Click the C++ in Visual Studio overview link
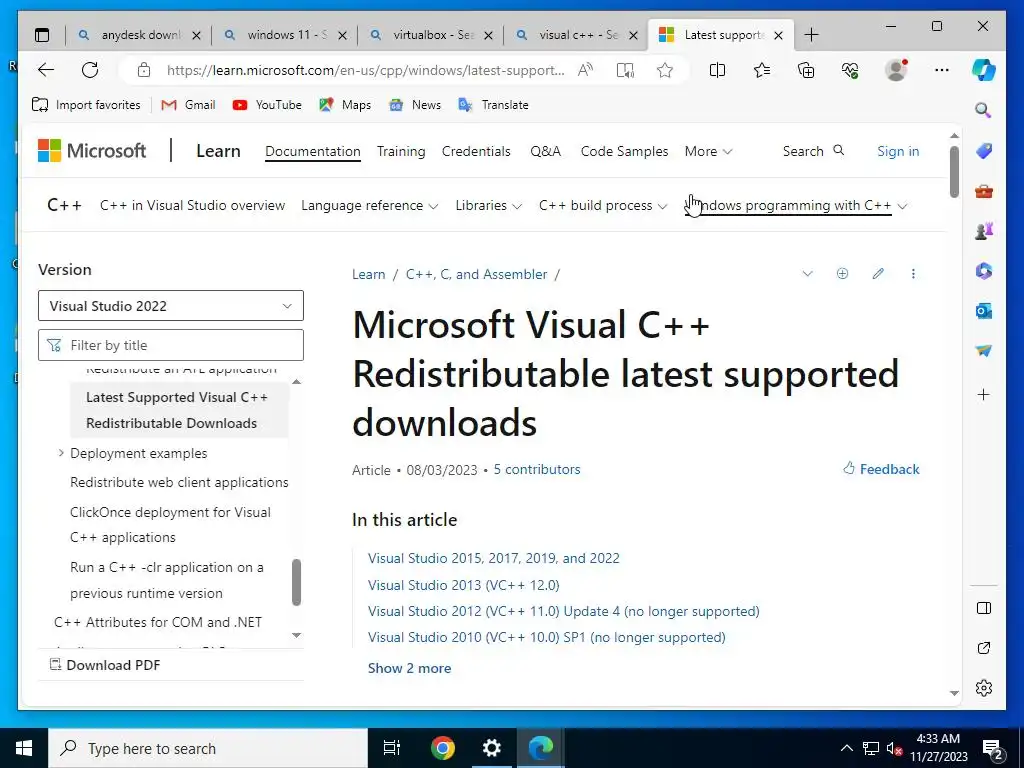 (x=193, y=206)
